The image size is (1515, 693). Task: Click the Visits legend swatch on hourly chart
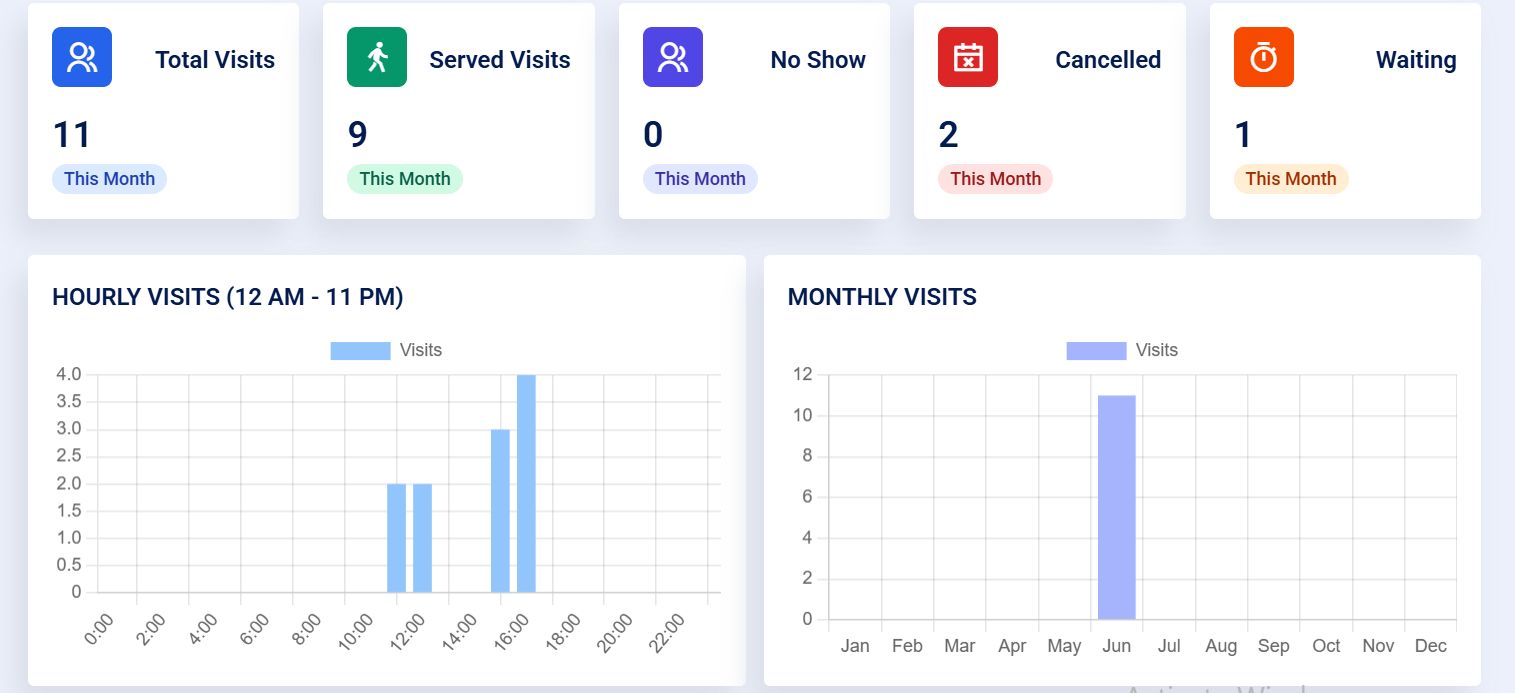click(360, 350)
